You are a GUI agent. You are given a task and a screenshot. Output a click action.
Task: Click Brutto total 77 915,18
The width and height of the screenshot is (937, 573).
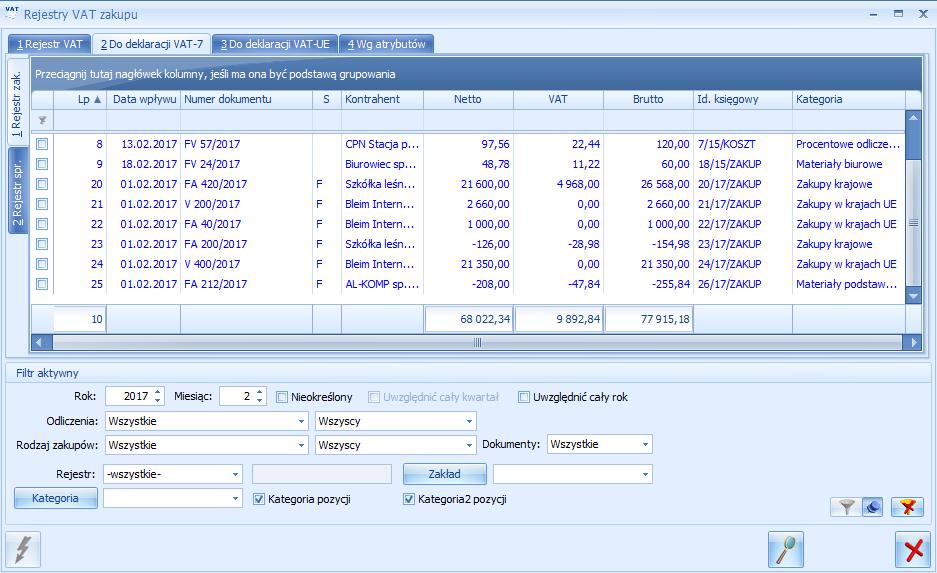tap(649, 319)
